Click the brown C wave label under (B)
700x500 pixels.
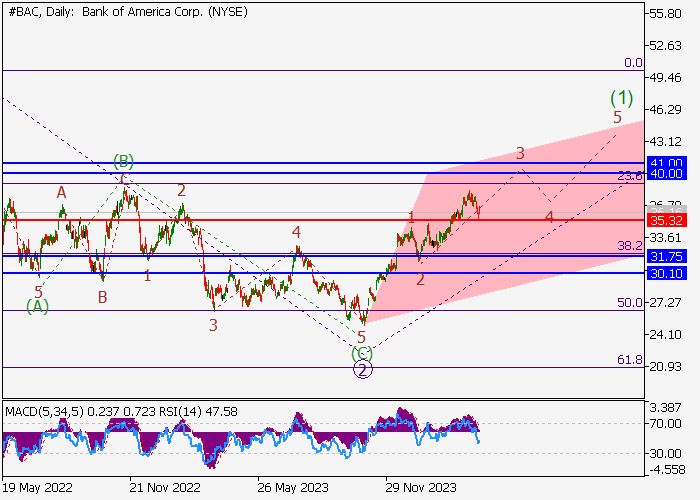pos(125,180)
